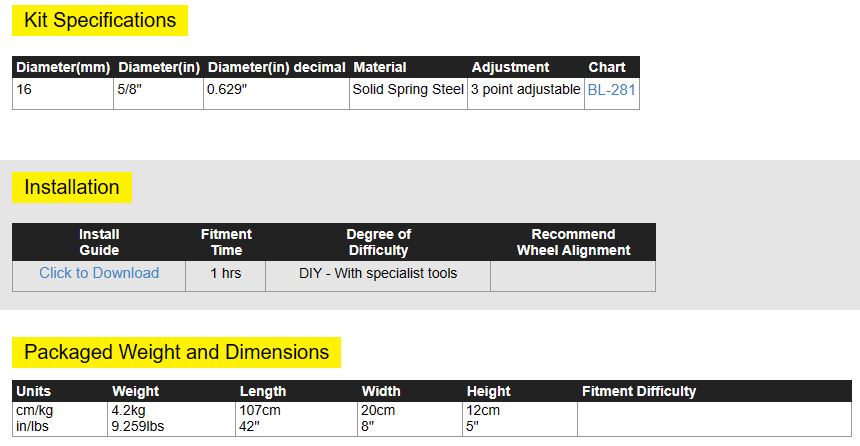Screen dimensions: 860x446
Task: Click the Recommend Wheel Alignment header
Action: [x=573, y=242]
